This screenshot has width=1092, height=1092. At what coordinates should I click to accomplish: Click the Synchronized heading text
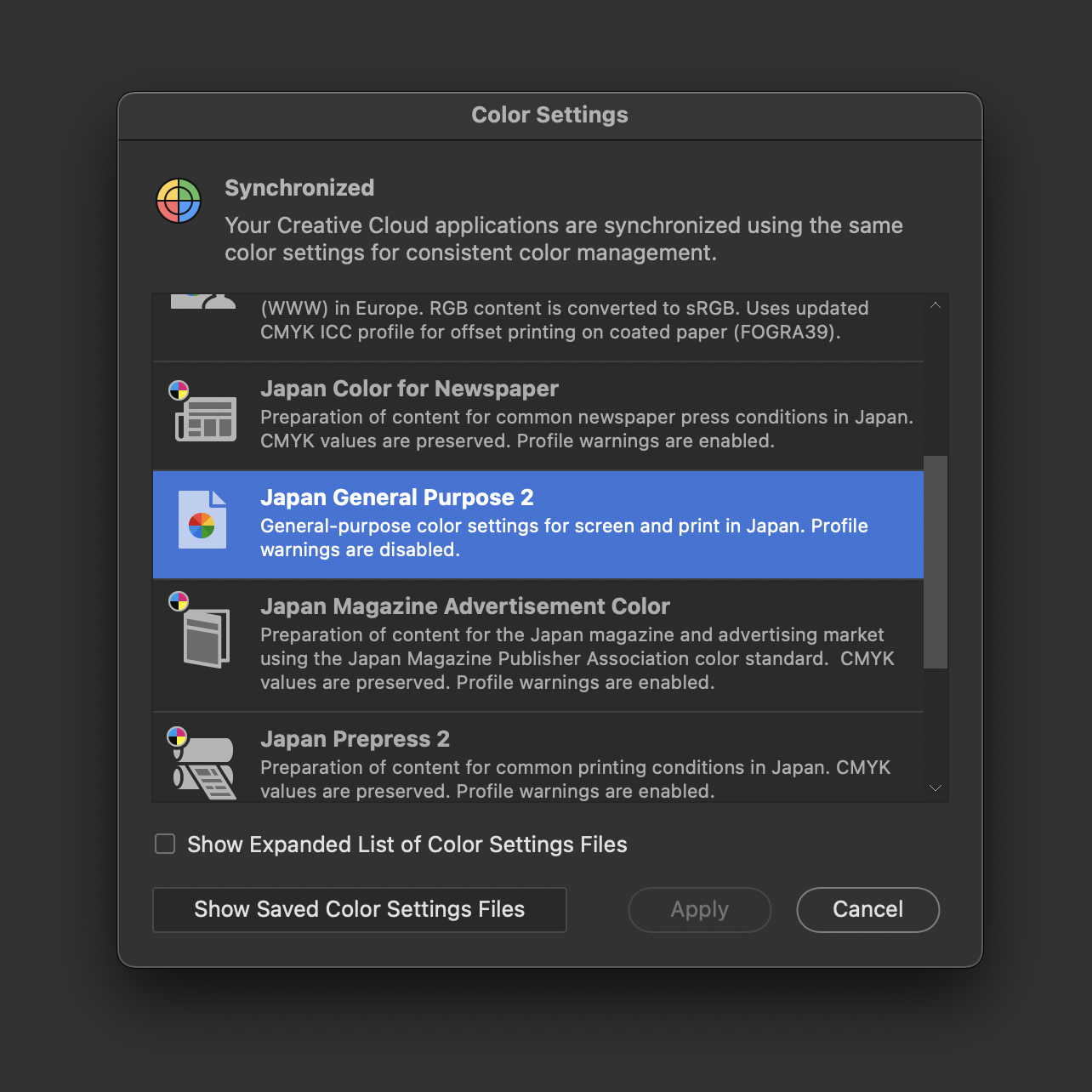(x=299, y=188)
